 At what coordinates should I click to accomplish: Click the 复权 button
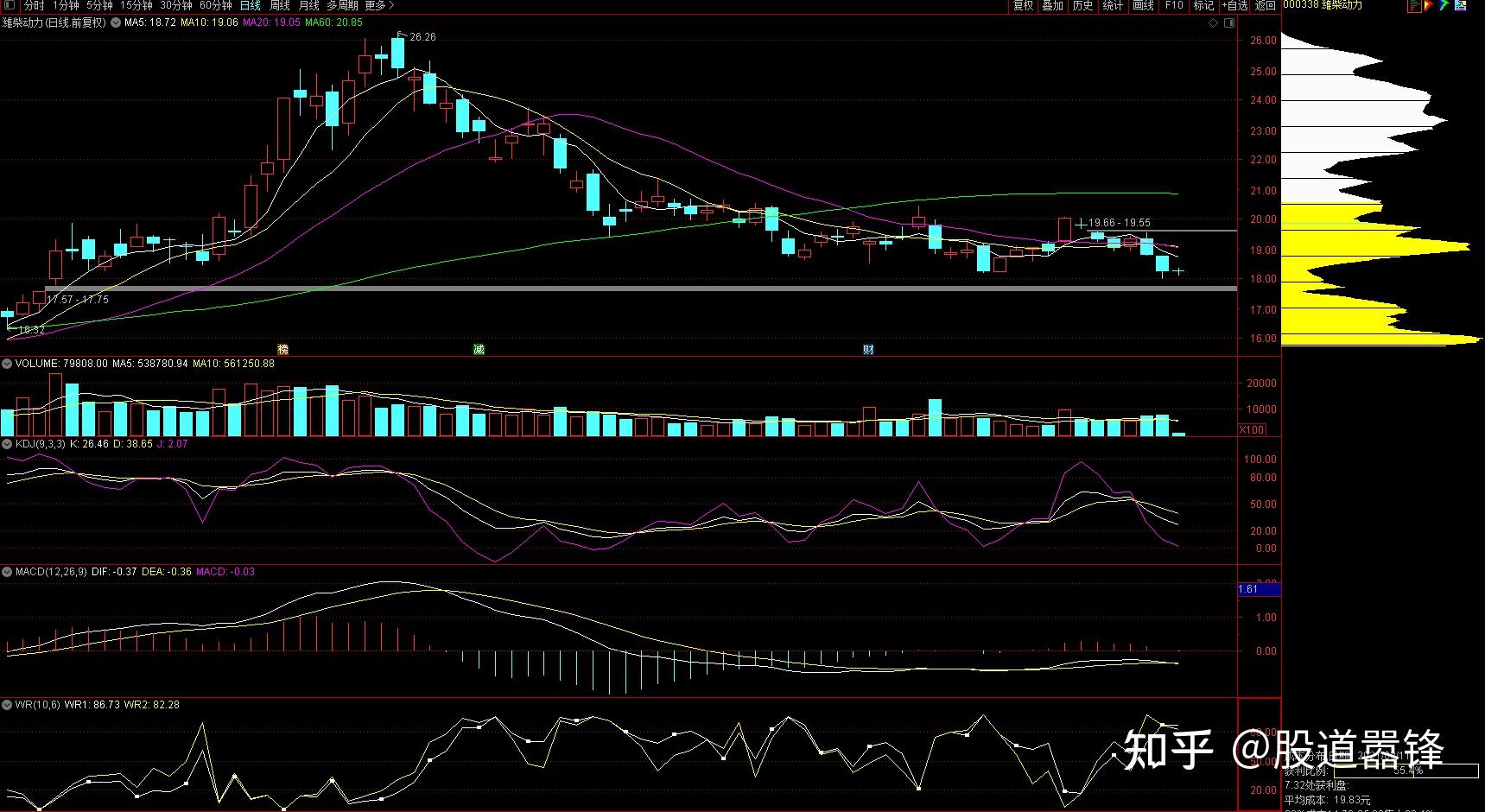pyautogui.click(x=1023, y=5)
